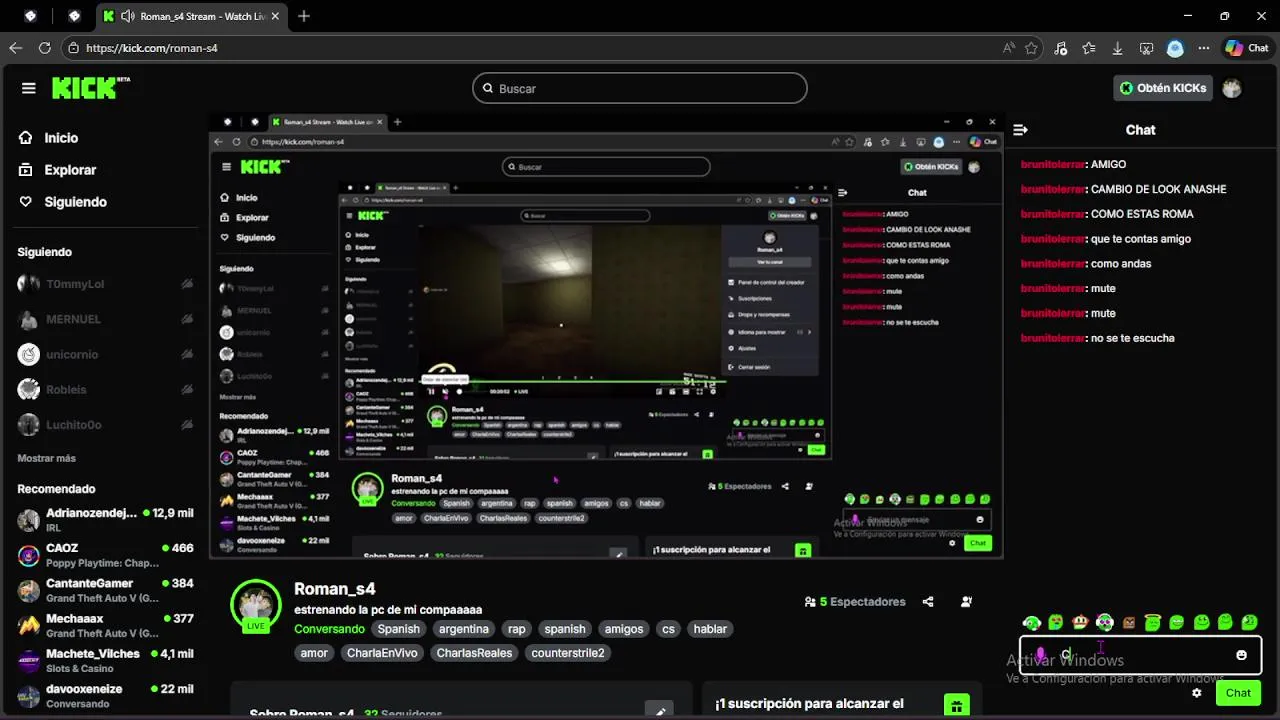Insert the first green headset emote

pos(1032,623)
